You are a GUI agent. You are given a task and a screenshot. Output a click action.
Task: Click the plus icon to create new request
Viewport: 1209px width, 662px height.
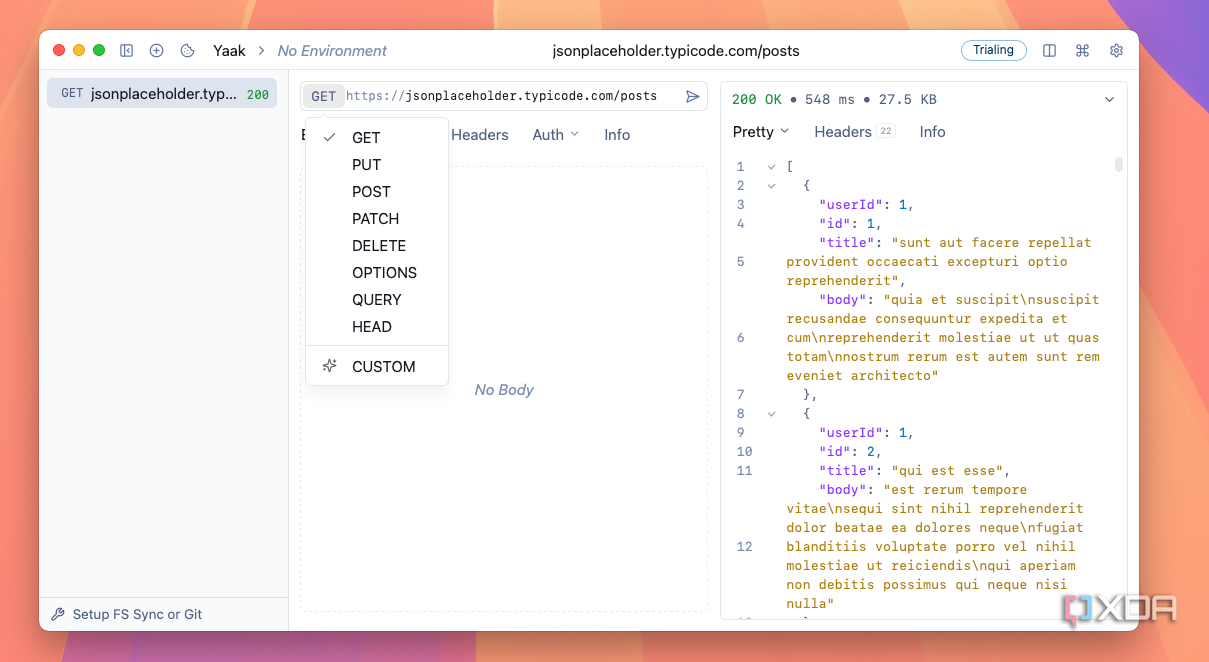pos(157,50)
